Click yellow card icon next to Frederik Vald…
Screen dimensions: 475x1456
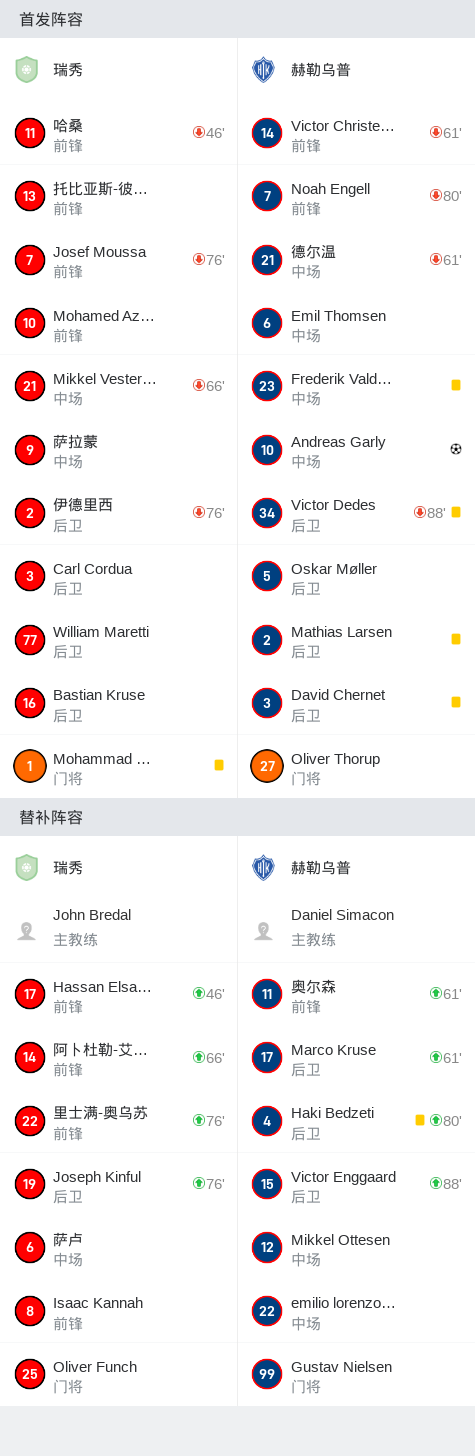[456, 385]
